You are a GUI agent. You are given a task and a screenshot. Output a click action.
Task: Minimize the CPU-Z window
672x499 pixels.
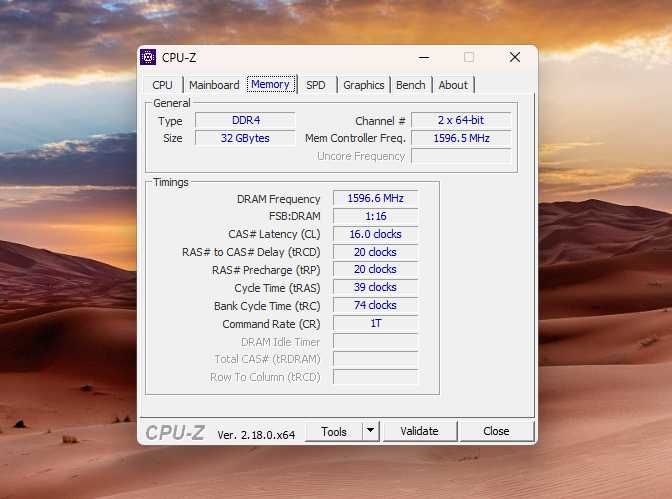pos(424,57)
